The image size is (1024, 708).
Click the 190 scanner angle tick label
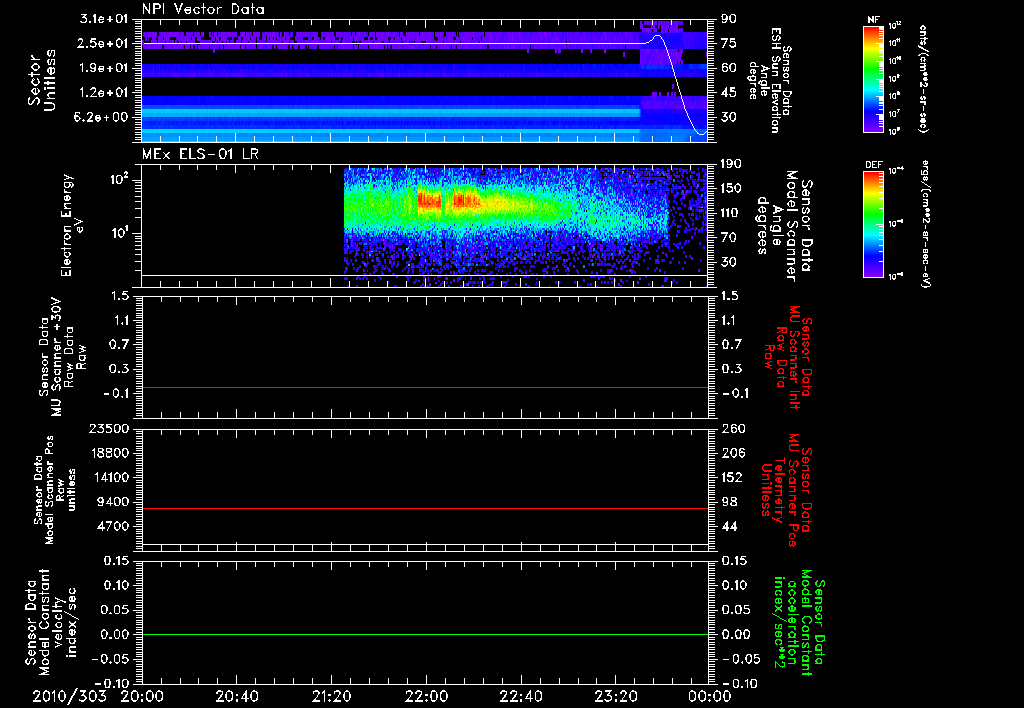(x=731, y=163)
